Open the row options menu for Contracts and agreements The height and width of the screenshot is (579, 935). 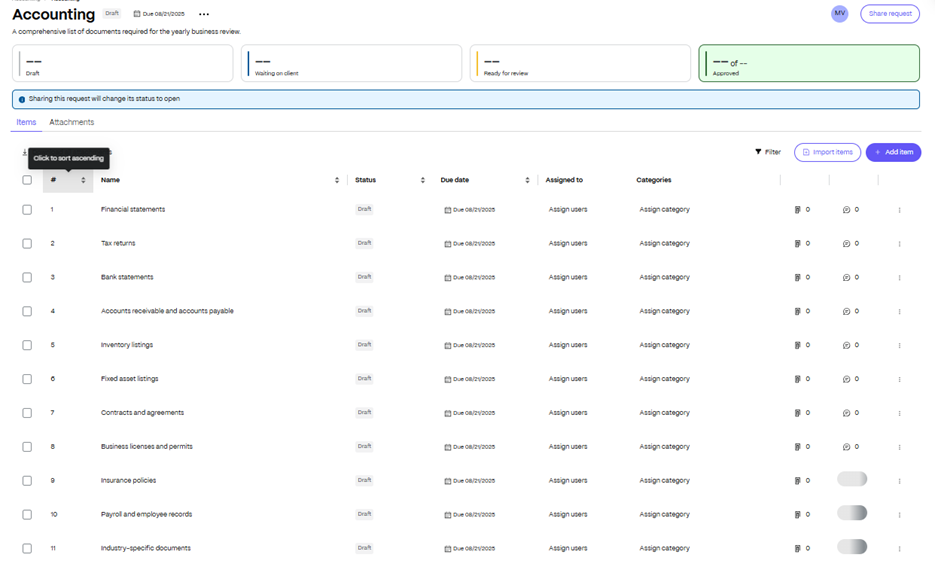click(899, 413)
